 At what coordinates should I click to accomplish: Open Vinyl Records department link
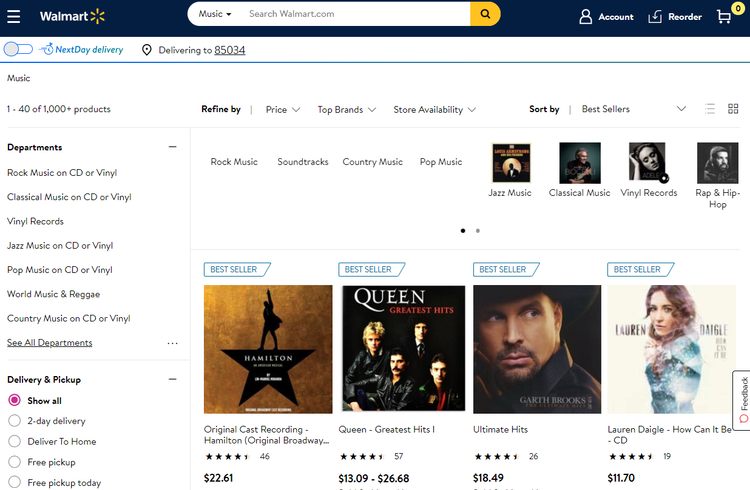coord(35,221)
